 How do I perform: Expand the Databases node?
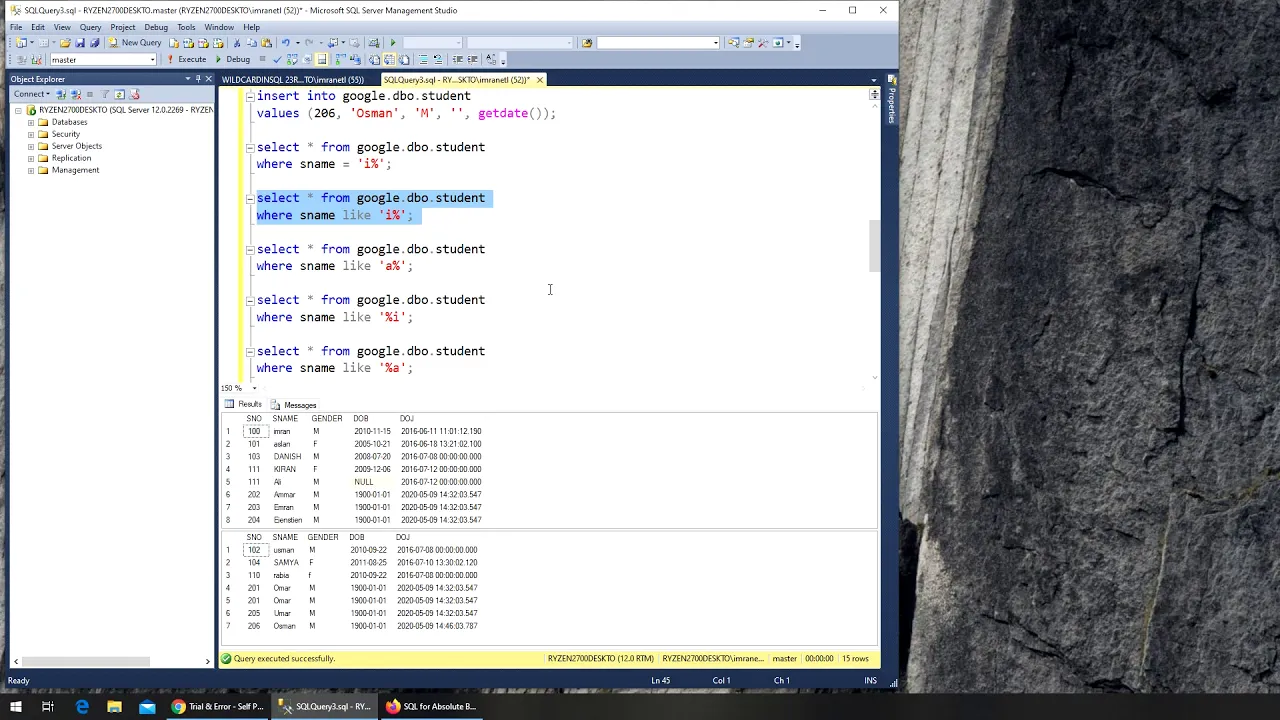click(30, 122)
